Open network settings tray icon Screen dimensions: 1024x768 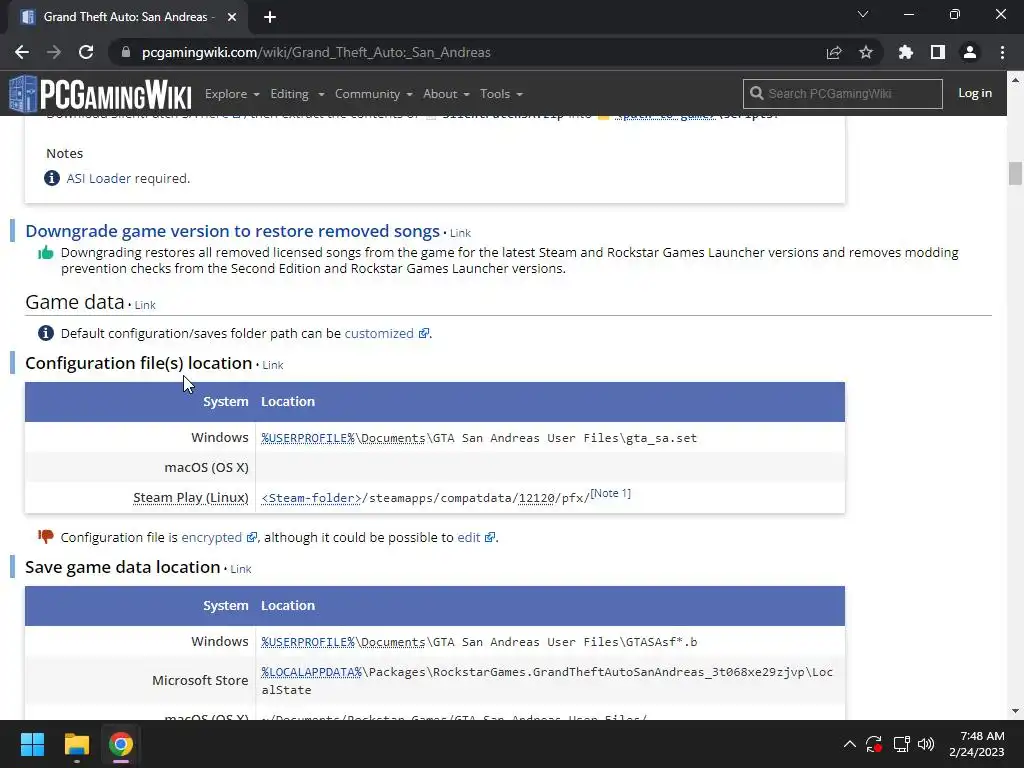(902, 744)
